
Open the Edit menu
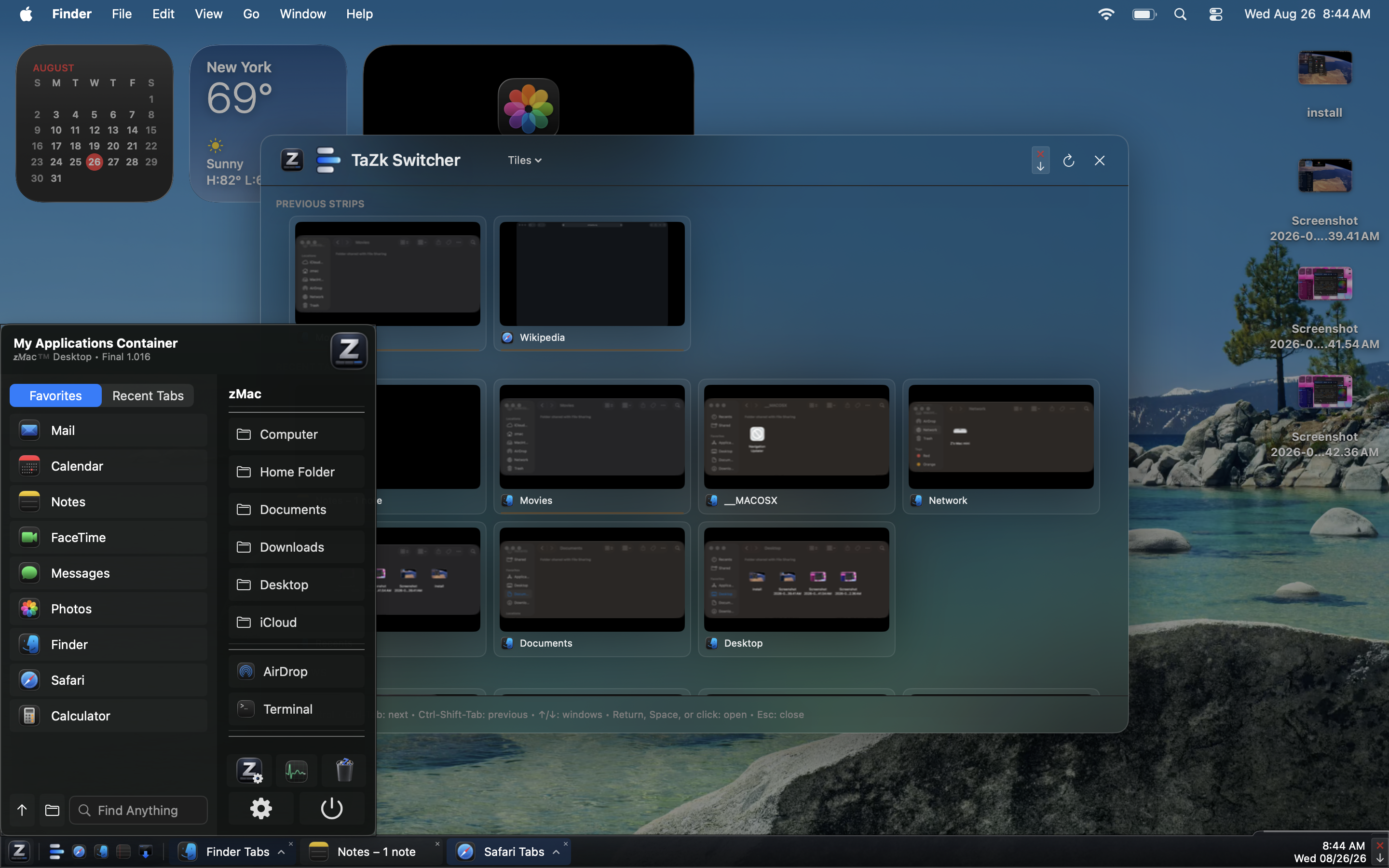click(x=163, y=14)
